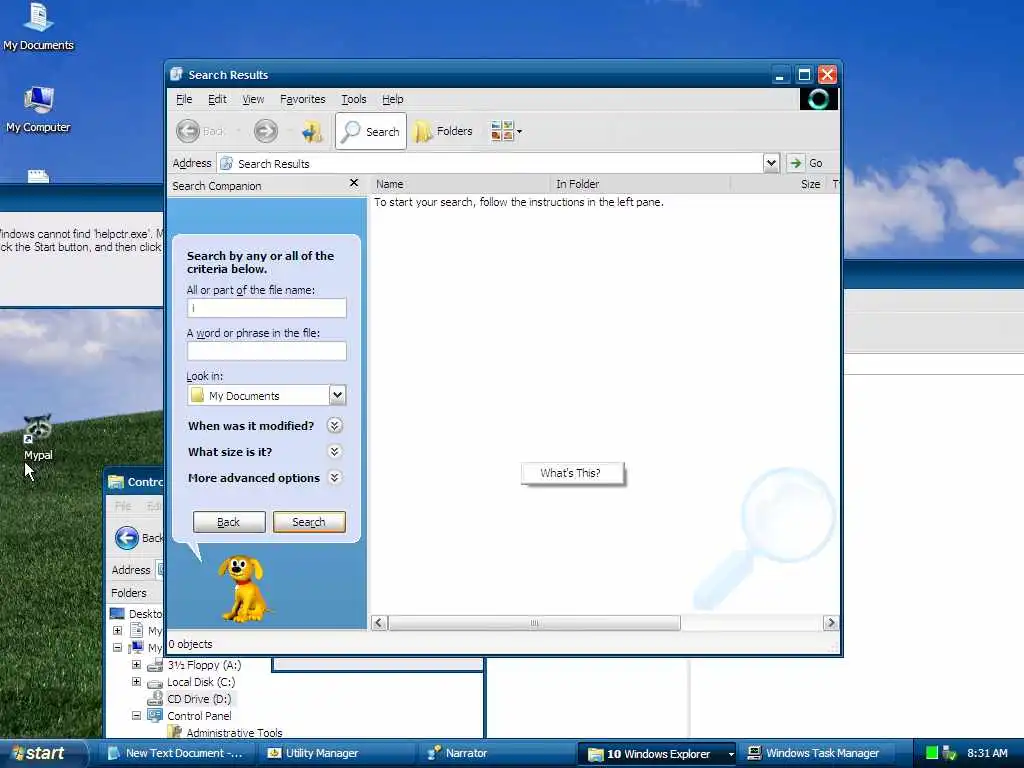Switch to New Text Document taskbar item
The image size is (1024, 768).
click(x=176, y=754)
